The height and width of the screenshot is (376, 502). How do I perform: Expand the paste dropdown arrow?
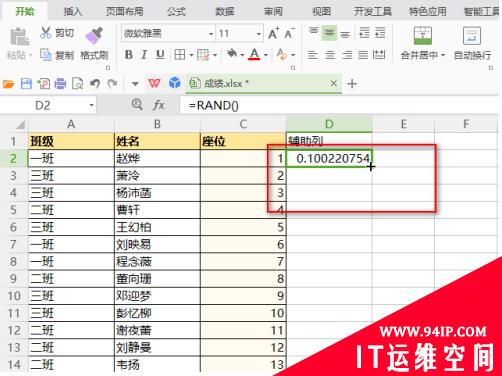(30, 55)
